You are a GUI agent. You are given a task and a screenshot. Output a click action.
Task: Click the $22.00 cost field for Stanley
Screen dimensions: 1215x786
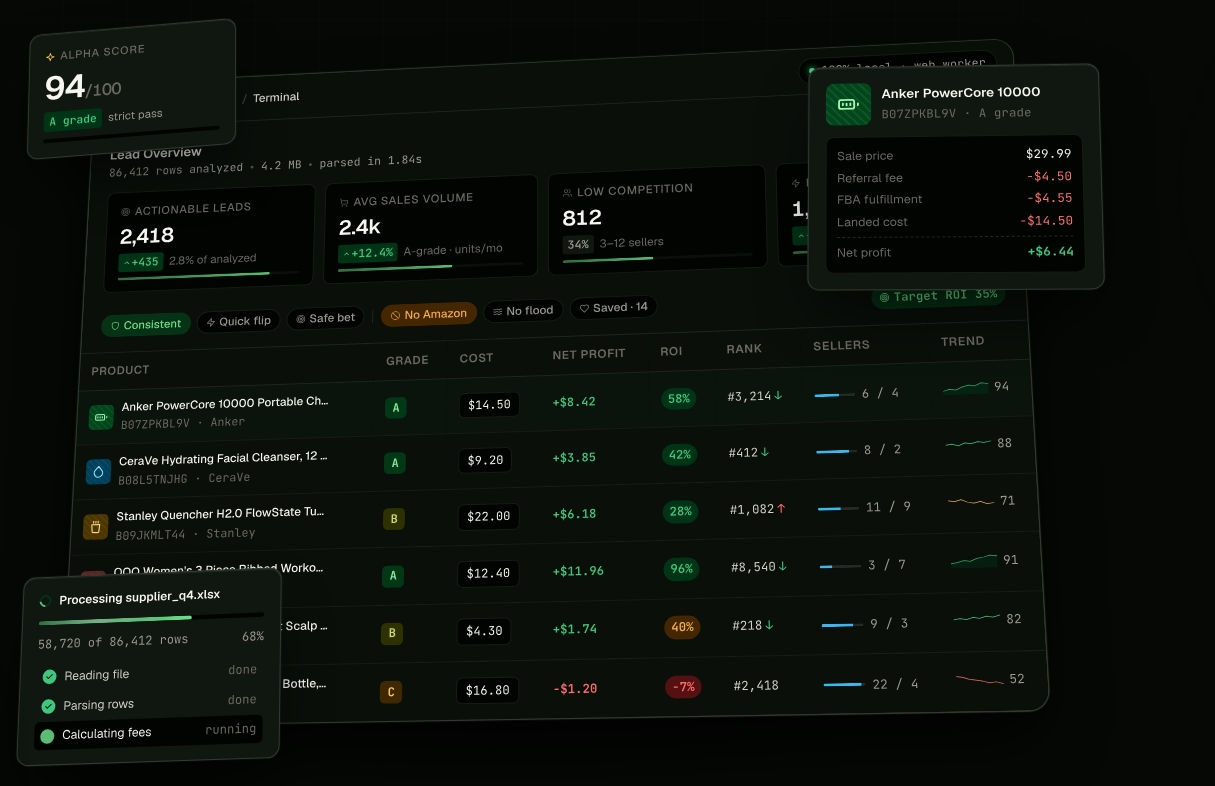point(489,516)
